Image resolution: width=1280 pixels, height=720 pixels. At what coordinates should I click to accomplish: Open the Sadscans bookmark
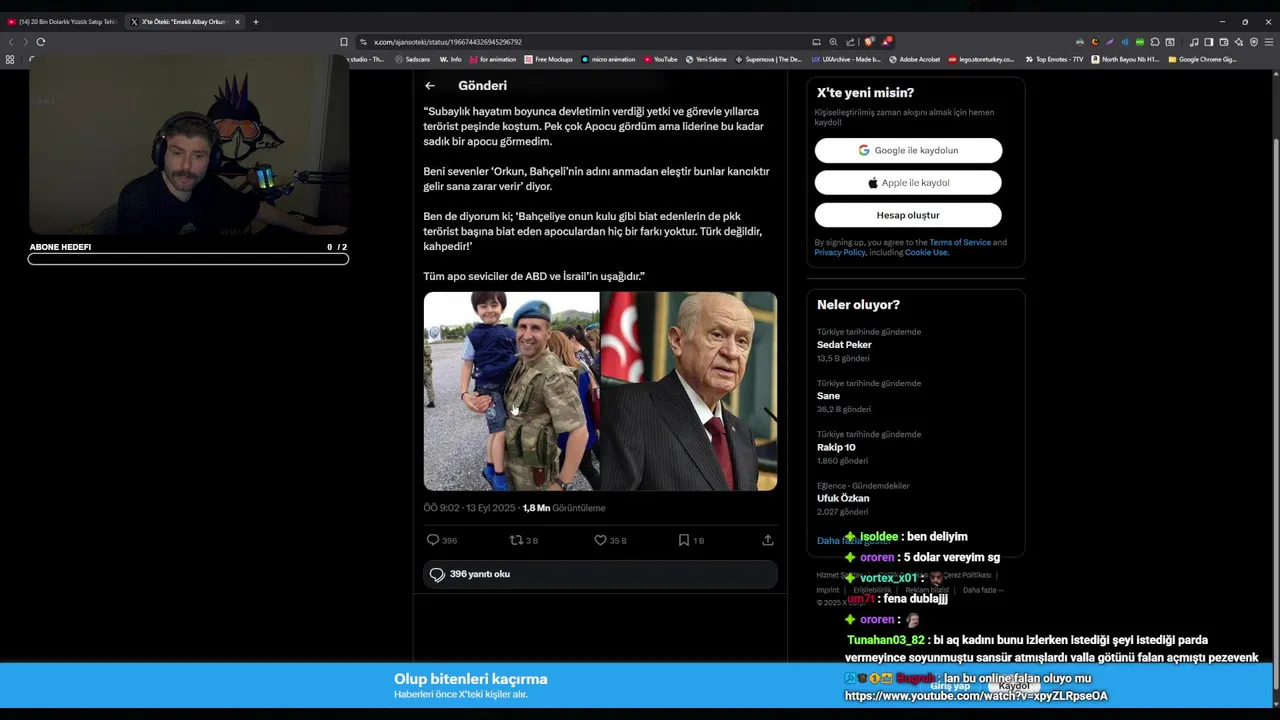412,59
